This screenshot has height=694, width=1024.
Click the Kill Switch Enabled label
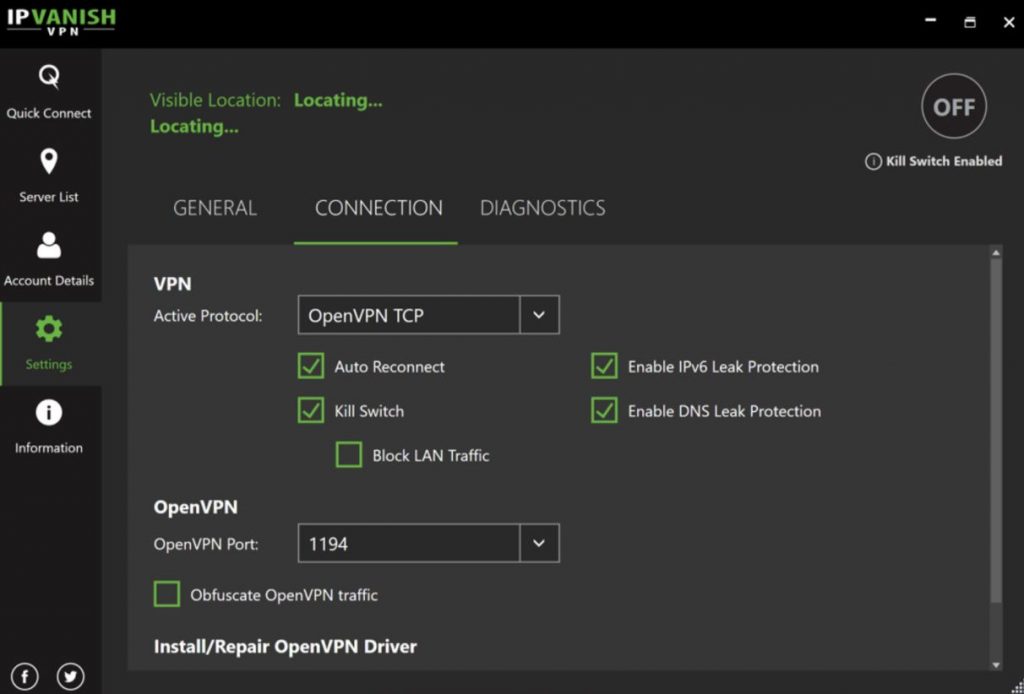pyautogui.click(x=944, y=161)
